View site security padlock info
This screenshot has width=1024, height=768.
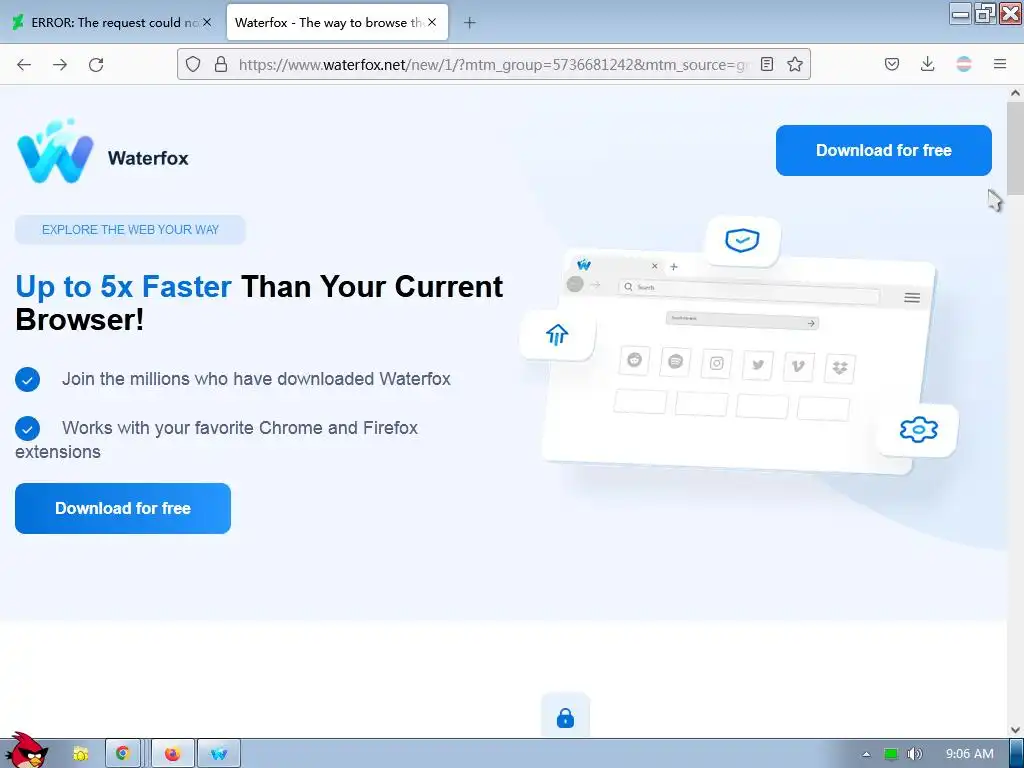click(221, 64)
